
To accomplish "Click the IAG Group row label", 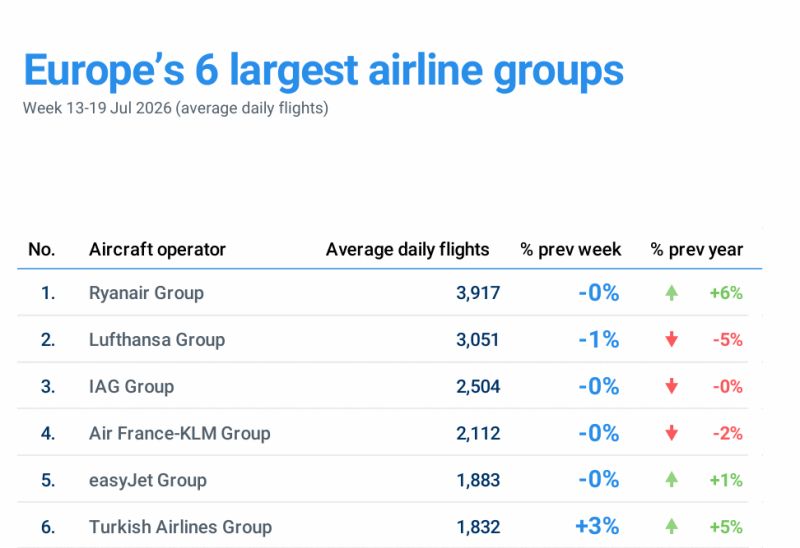I will click(132, 387).
